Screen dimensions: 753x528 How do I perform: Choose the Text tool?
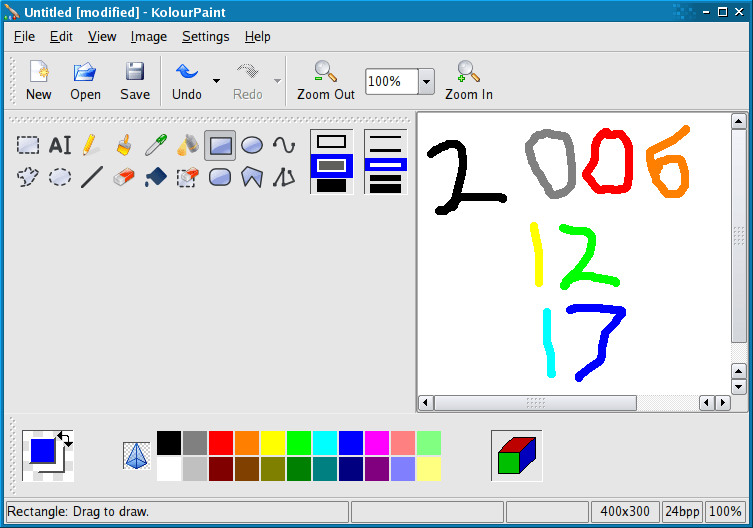click(x=60, y=145)
